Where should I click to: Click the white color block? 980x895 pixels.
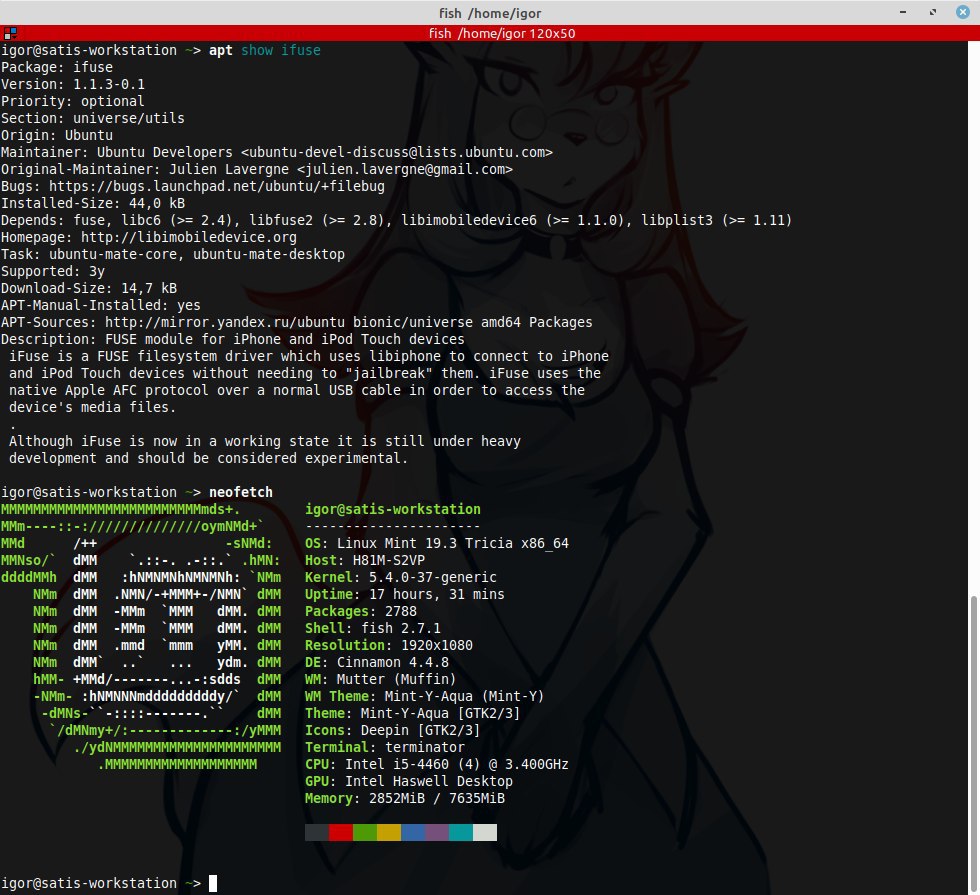(x=485, y=832)
